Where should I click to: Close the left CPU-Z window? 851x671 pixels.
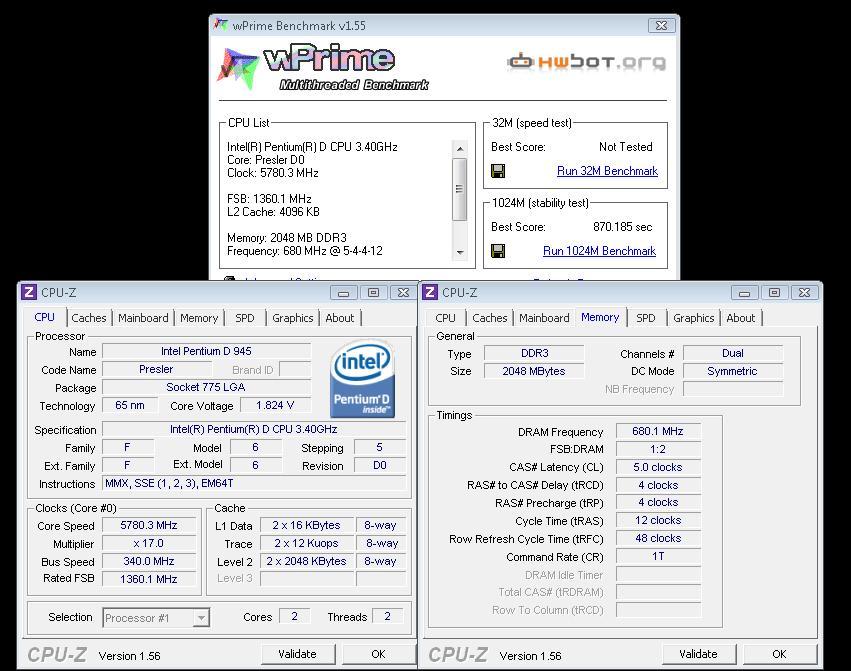403,293
